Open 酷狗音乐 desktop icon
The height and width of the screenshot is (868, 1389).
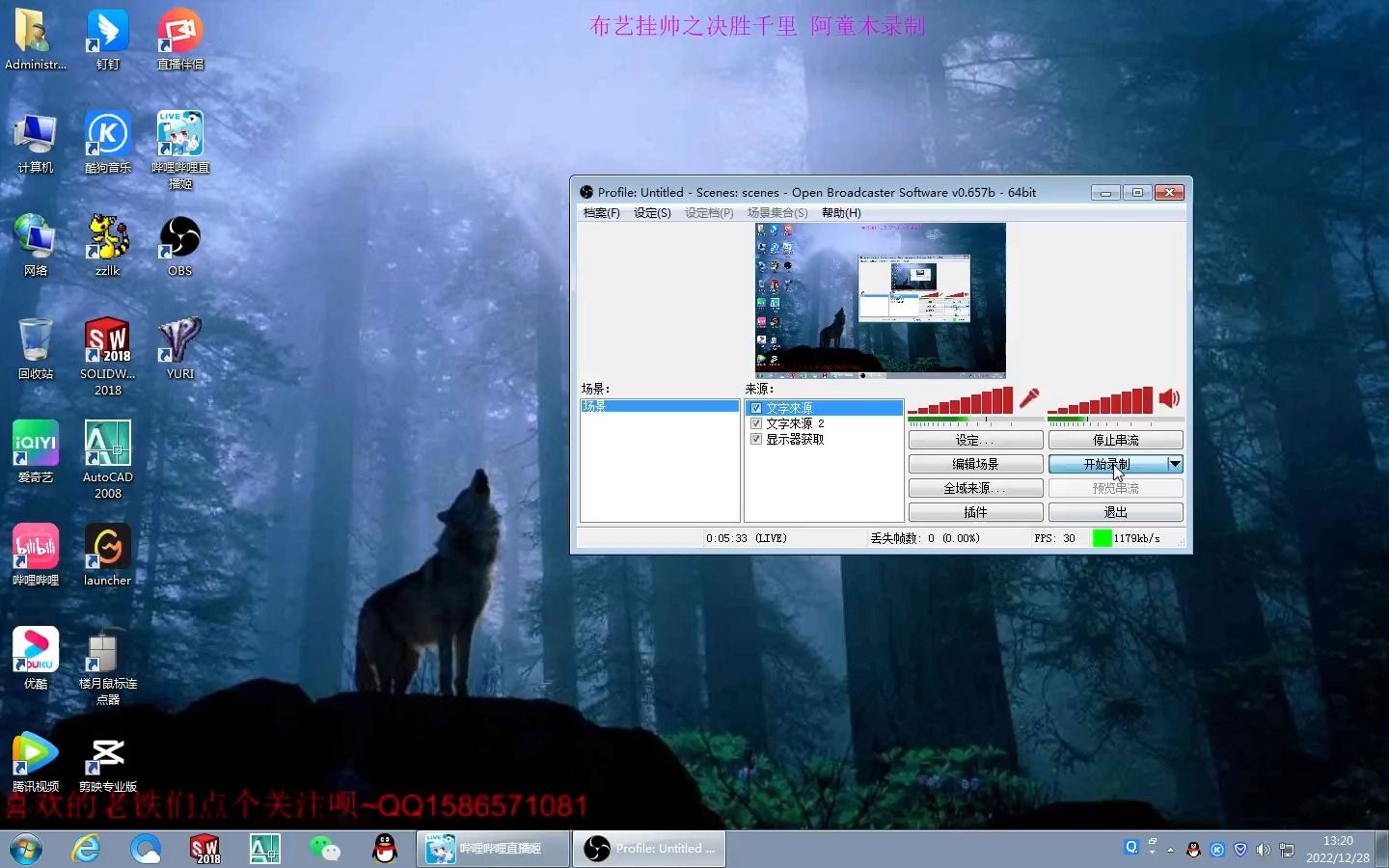point(108,144)
